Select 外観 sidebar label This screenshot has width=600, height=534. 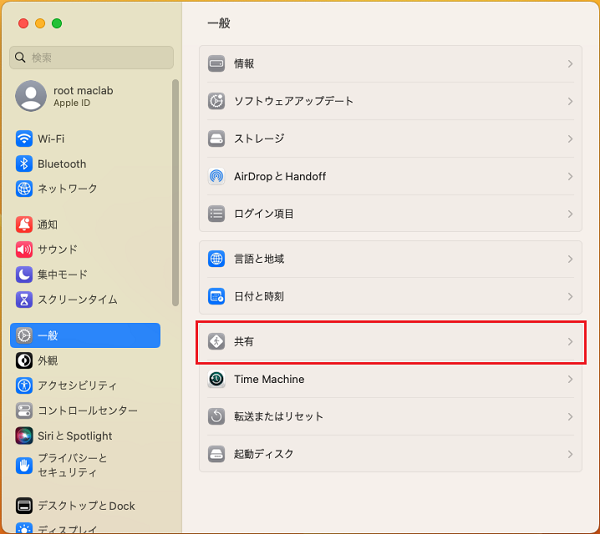(48, 360)
